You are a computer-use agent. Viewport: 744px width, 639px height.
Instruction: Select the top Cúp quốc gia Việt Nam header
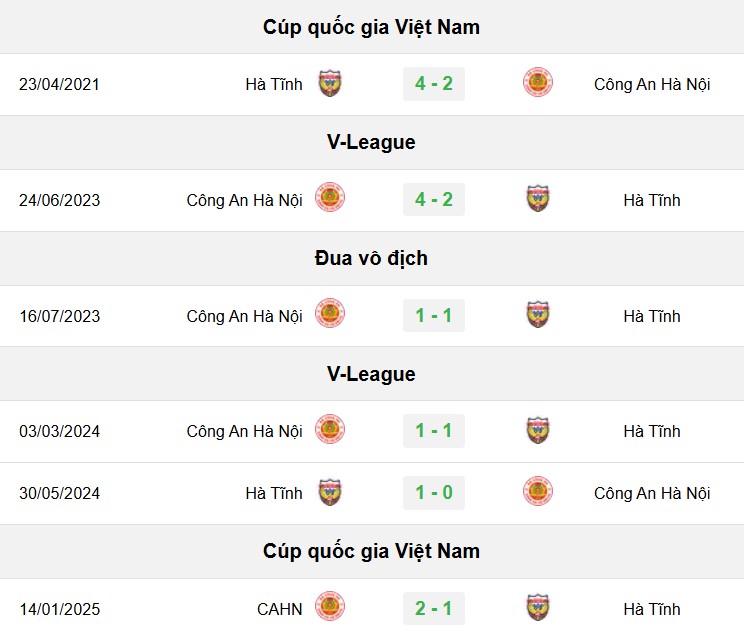click(x=372, y=27)
